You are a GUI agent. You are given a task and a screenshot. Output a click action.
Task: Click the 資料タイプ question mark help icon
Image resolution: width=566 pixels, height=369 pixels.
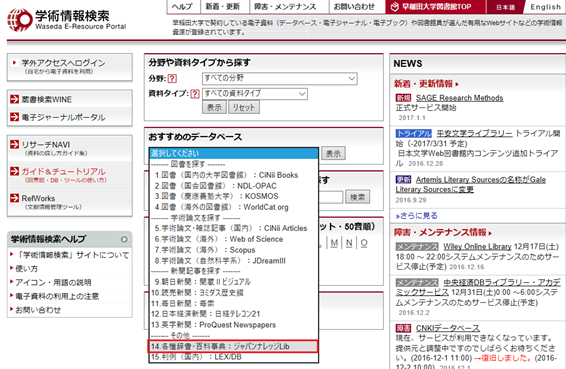tap(195, 94)
